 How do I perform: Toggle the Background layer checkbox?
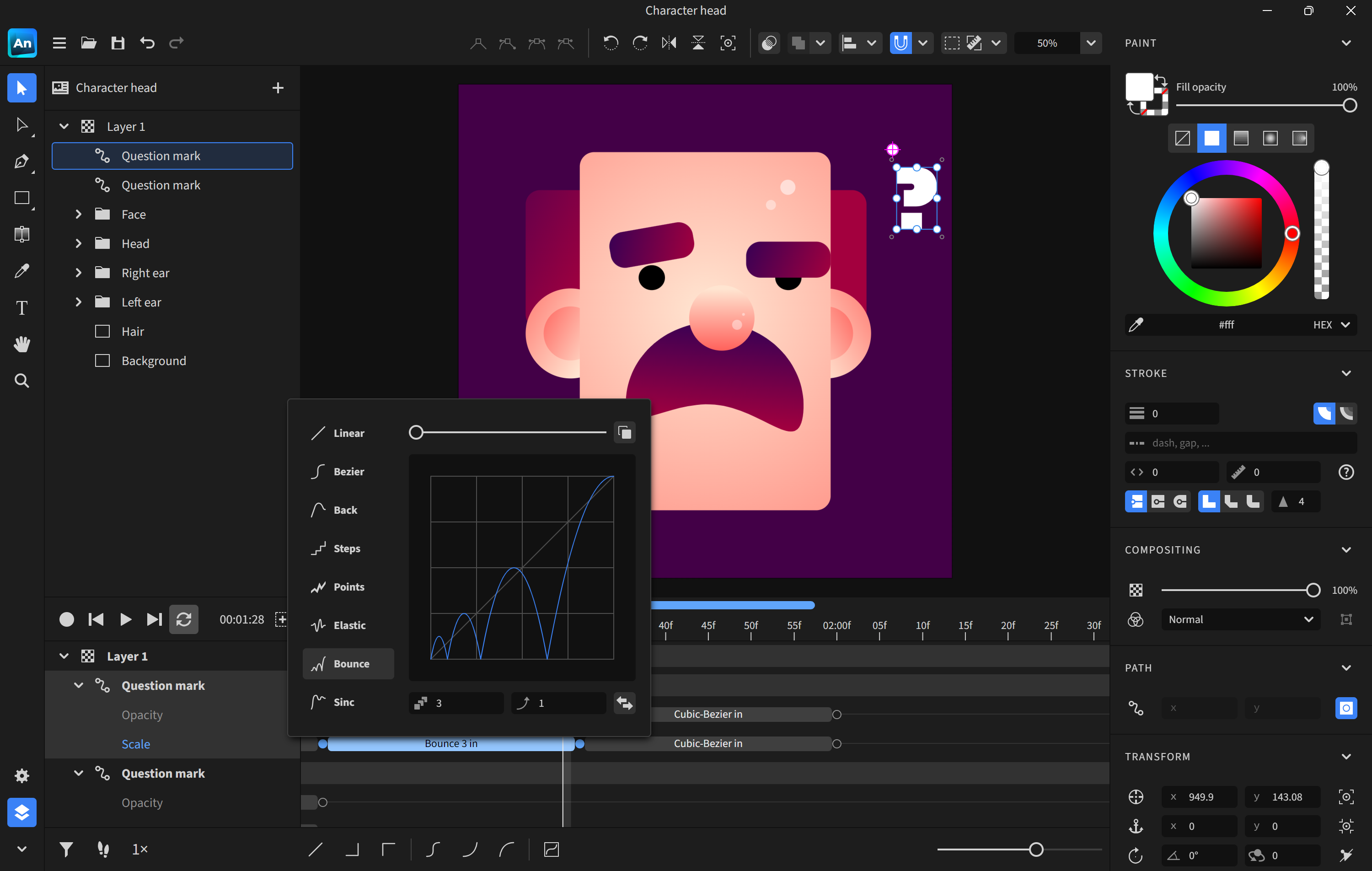click(x=102, y=360)
